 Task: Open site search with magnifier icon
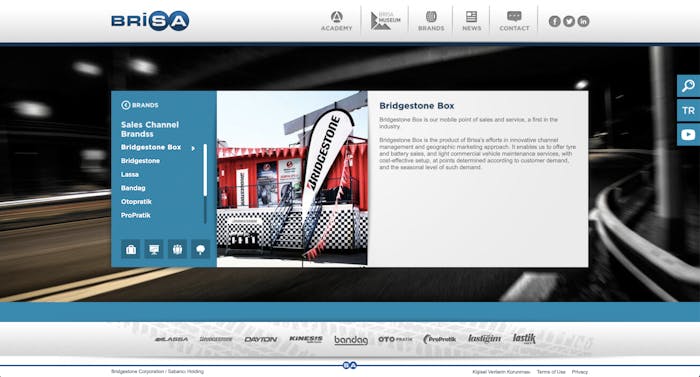pyautogui.click(x=688, y=85)
